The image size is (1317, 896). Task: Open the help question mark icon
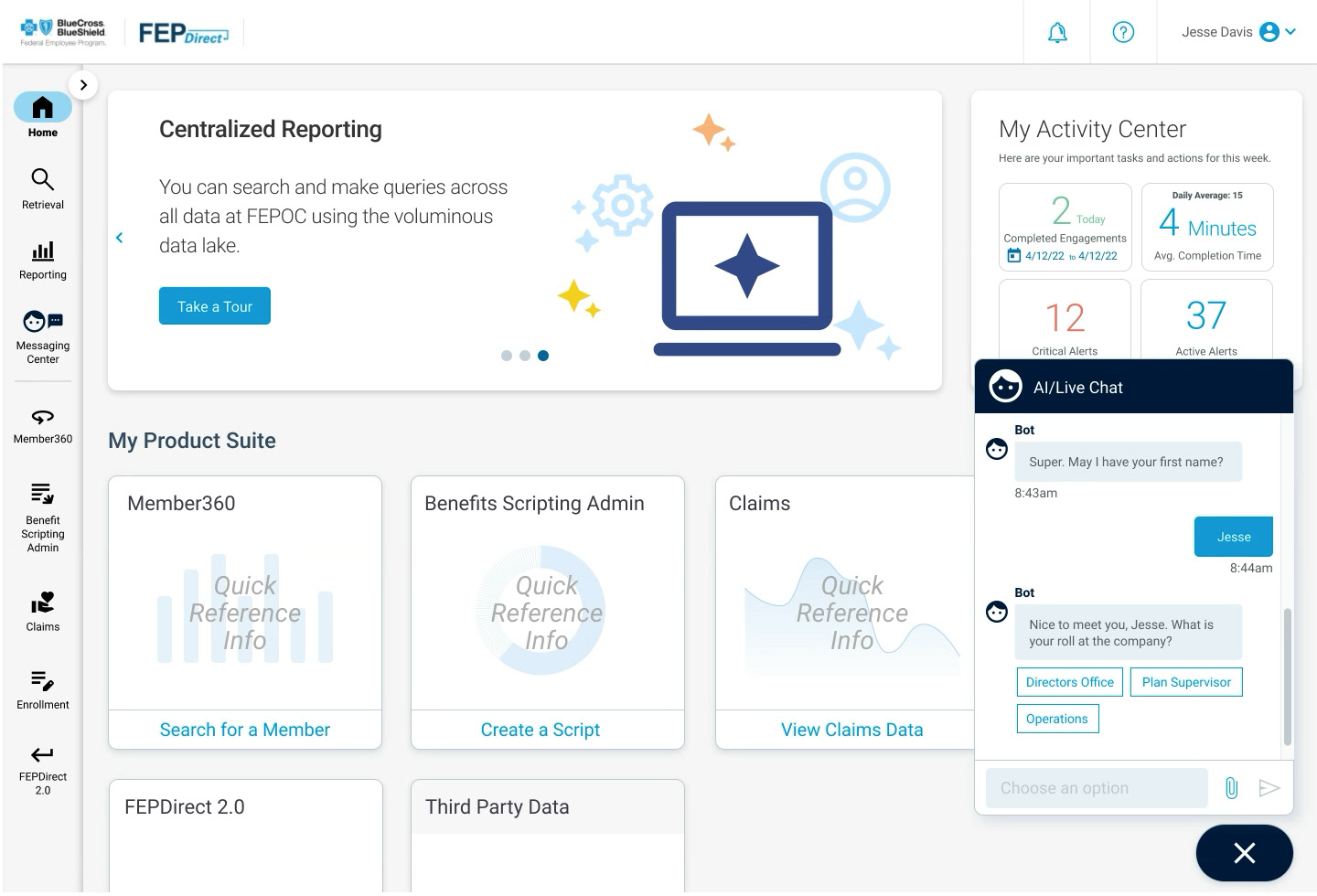1123,33
